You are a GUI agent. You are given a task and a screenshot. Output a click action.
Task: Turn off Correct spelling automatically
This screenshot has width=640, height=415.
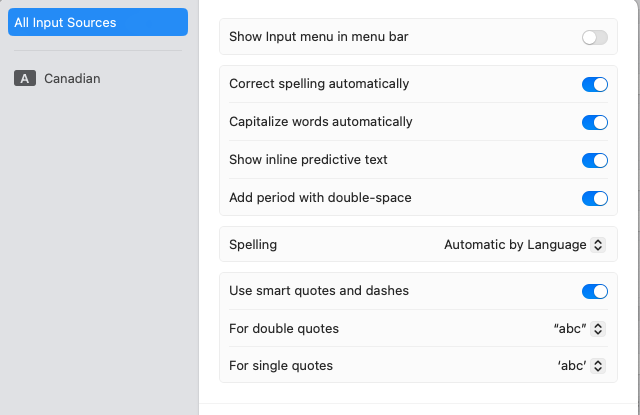pyautogui.click(x=594, y=84)
